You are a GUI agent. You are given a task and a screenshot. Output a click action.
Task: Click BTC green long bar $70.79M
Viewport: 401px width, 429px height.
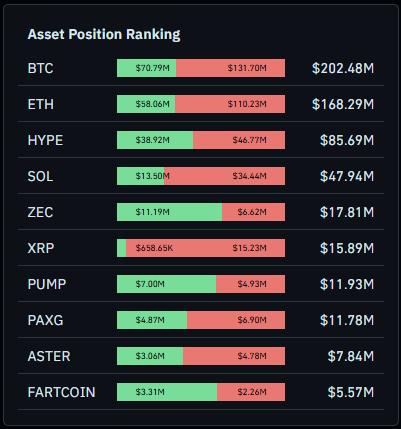click(x=146, y=68)
